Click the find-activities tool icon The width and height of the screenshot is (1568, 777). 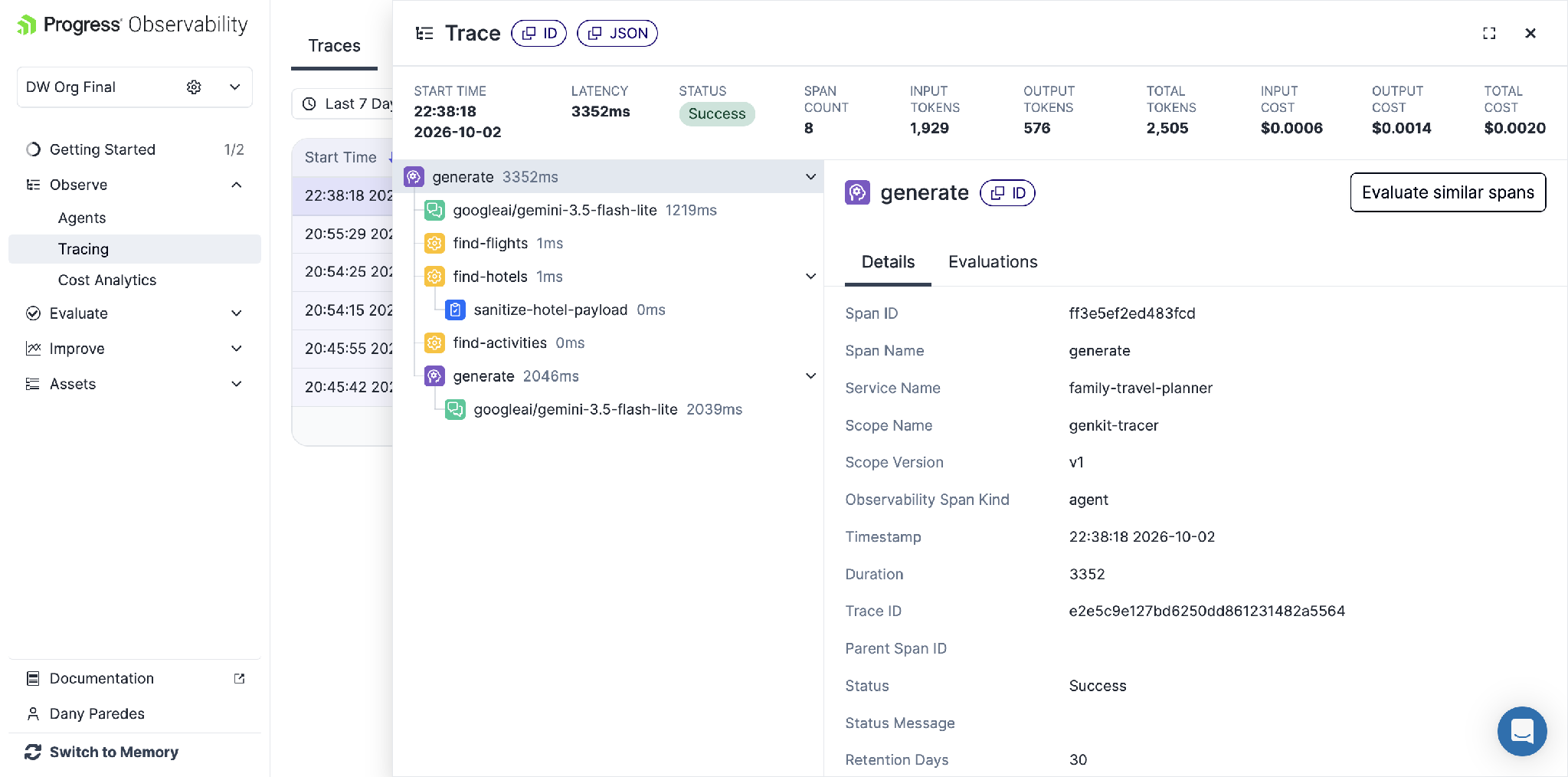click(x=434, y=343)
